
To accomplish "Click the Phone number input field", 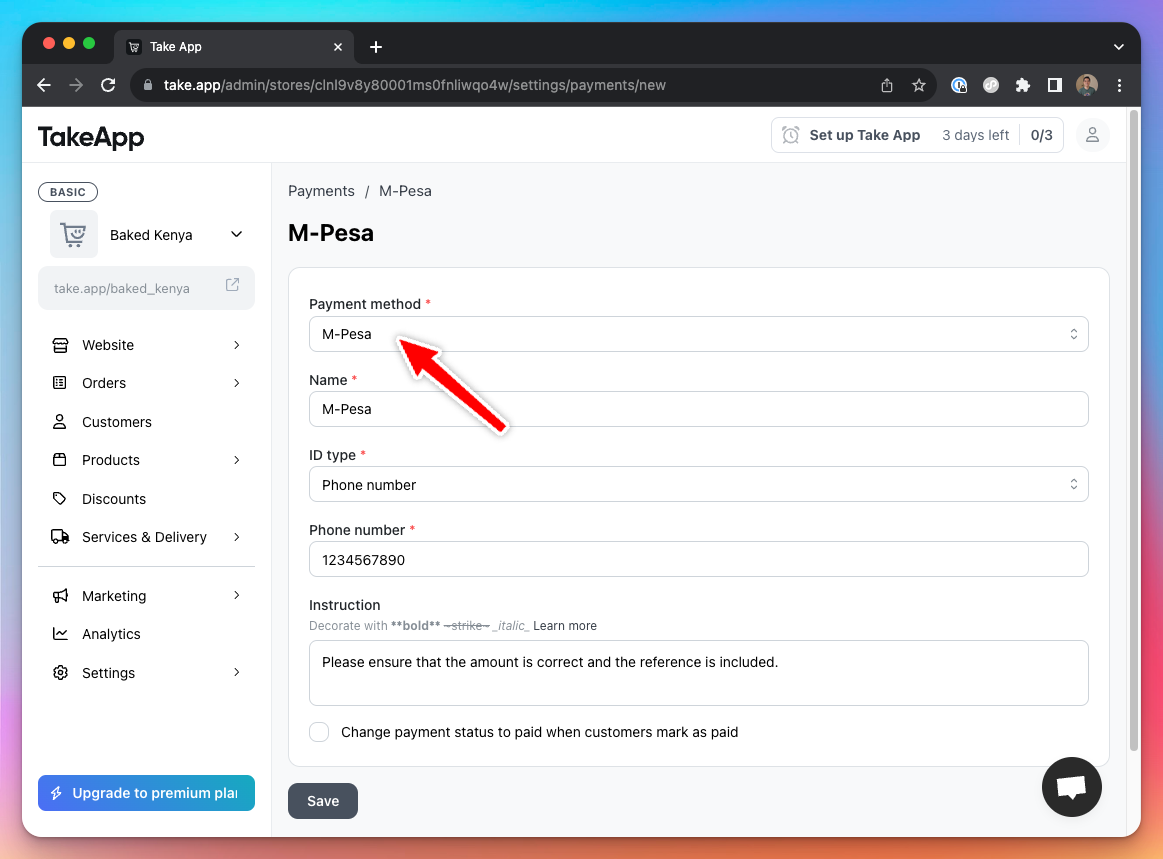I will pyautogui.click(x=698, y=559).
